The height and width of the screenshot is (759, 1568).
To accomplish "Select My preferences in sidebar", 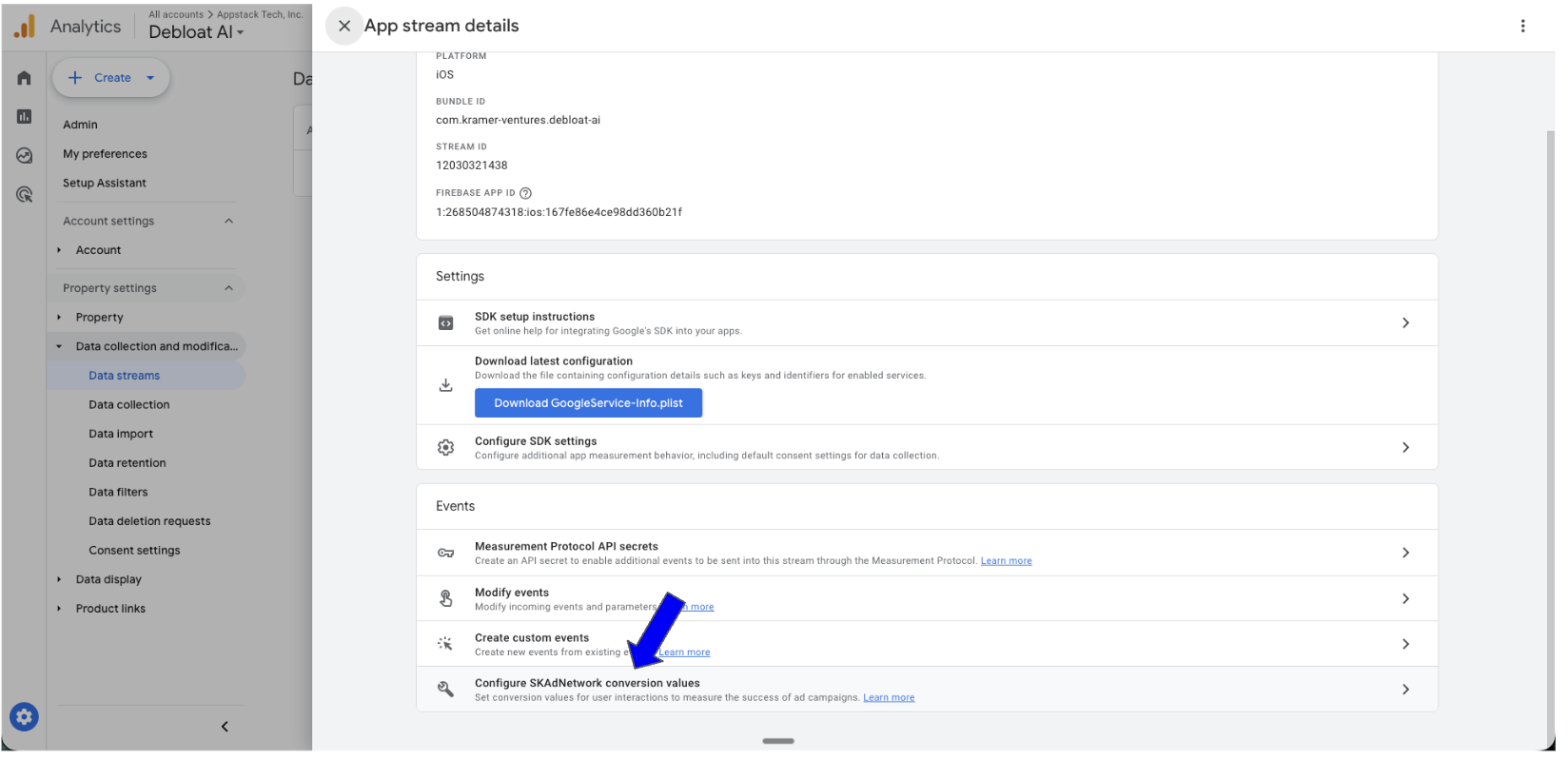I will coord(105,154).
